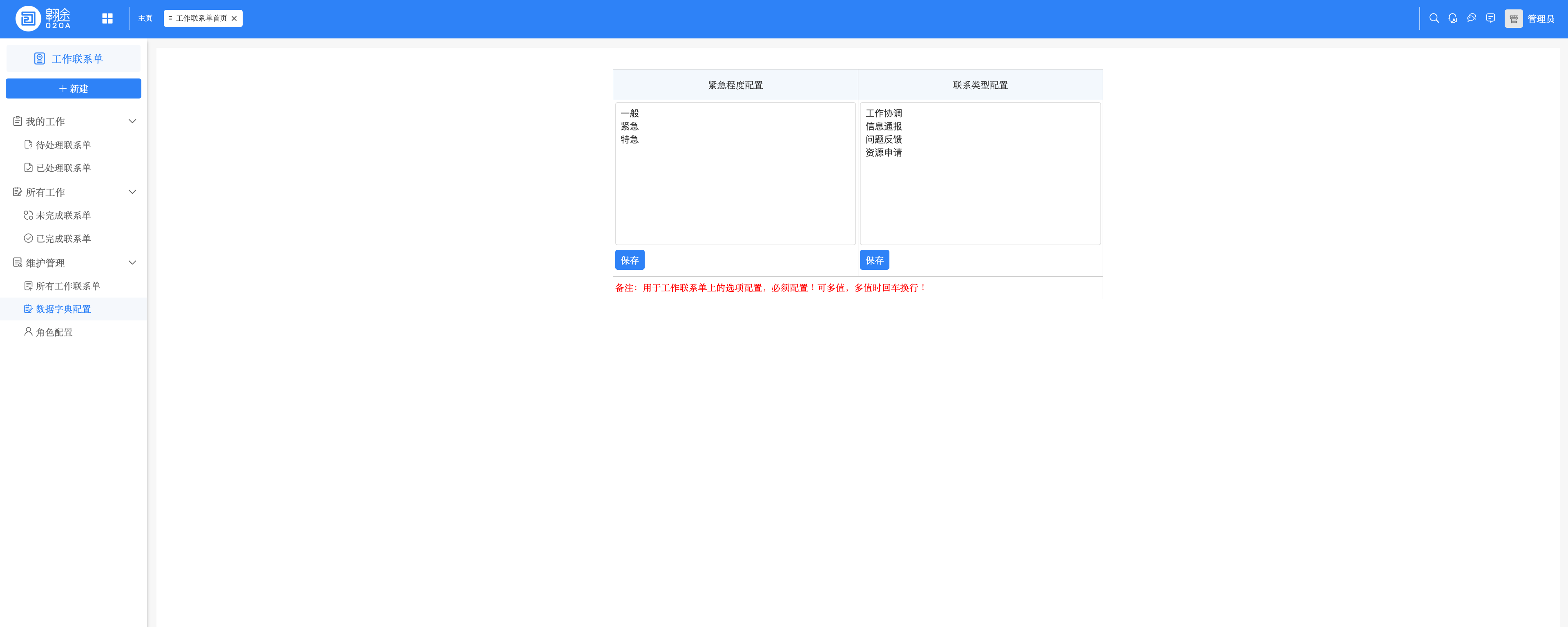
Task: Open 所有工作联系单 menu item
Action: pos(73,286)
